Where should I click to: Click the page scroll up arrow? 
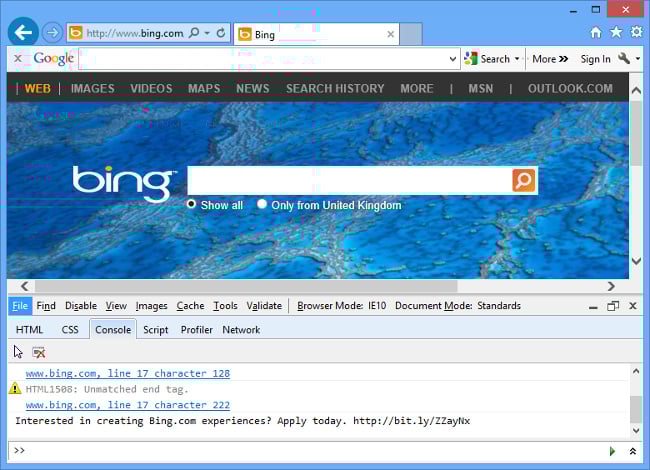[x=636, y=90]
